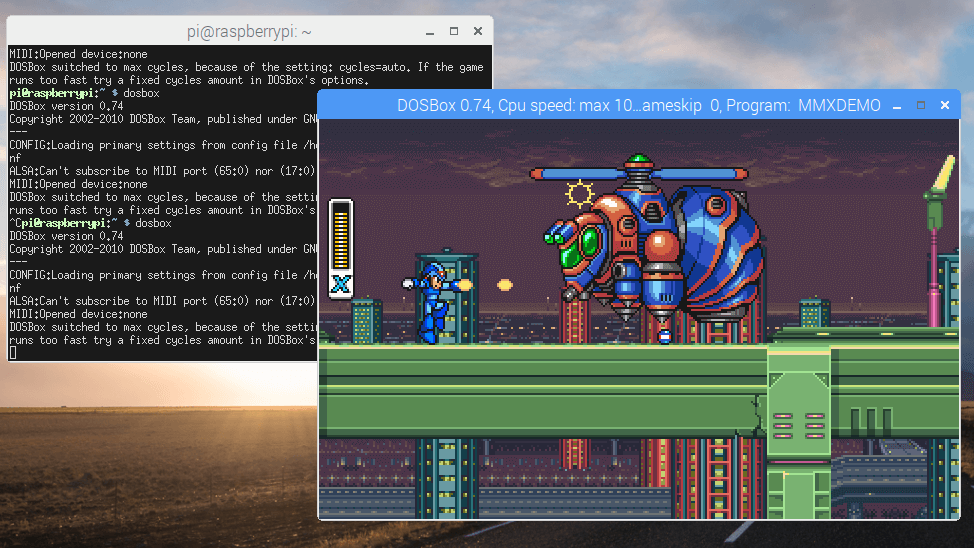The image size is (974, 548).
Task: Click the terminal cursor block at bottom
Action: [x=13, y=353]
